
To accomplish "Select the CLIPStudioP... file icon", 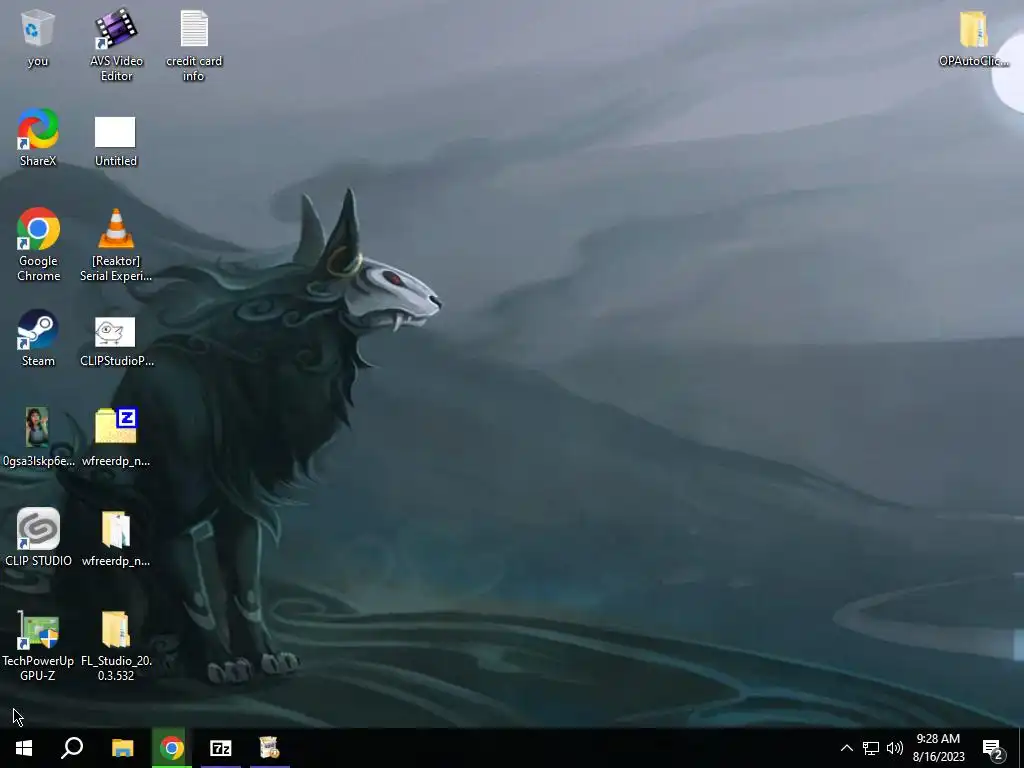I will point(116,342).
